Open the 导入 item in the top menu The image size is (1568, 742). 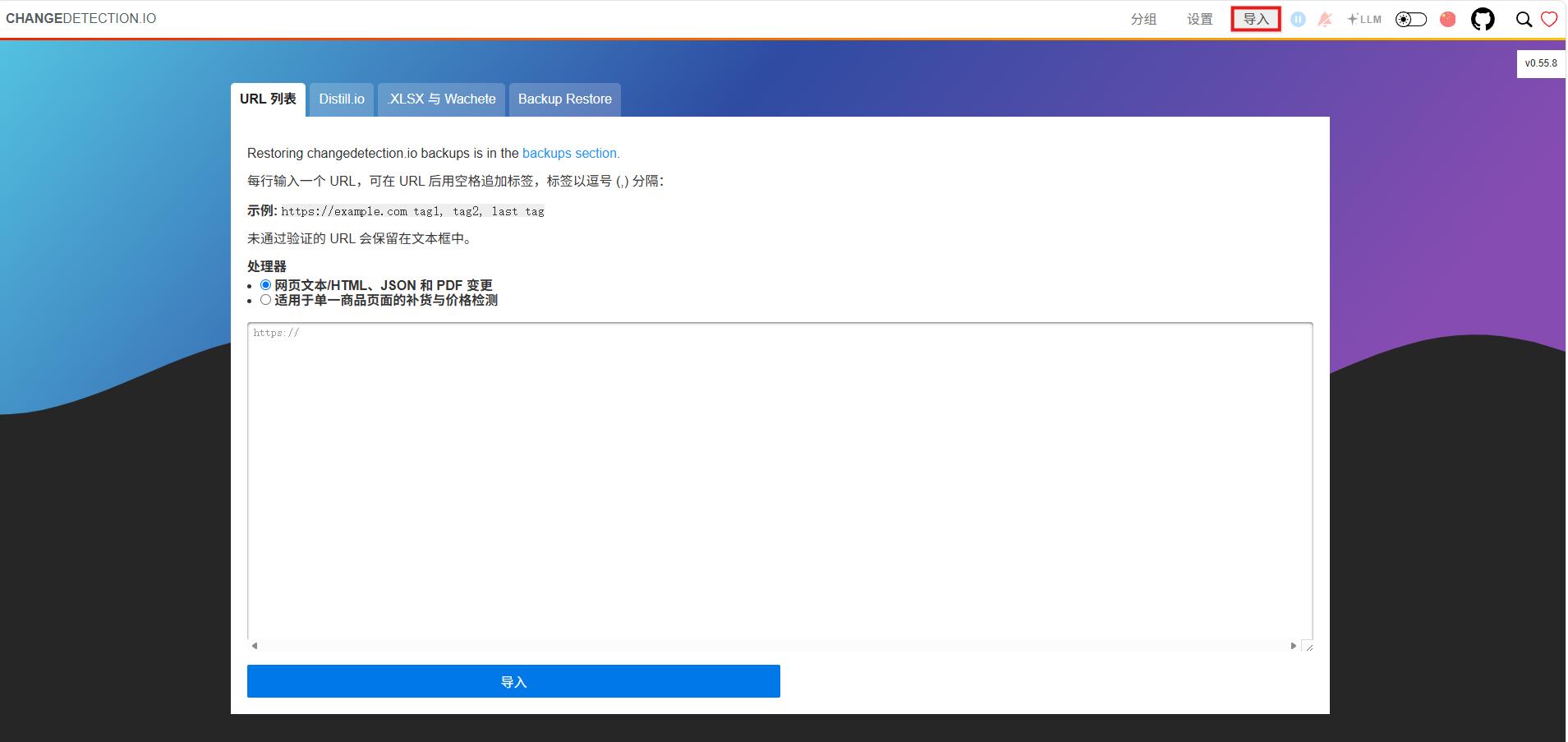coord(1256,19)
